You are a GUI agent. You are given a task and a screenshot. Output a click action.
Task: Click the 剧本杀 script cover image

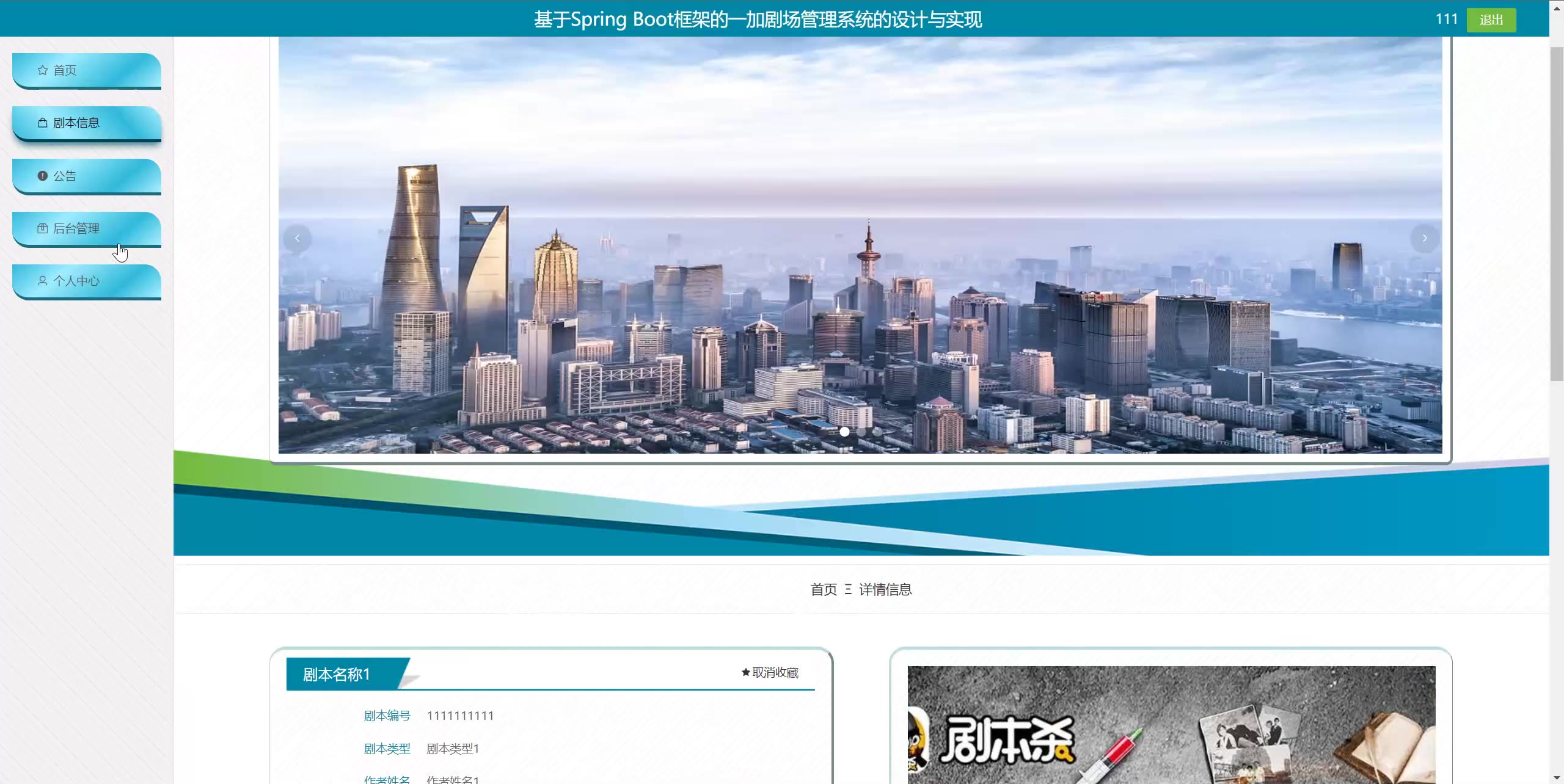coord(1171,724)
